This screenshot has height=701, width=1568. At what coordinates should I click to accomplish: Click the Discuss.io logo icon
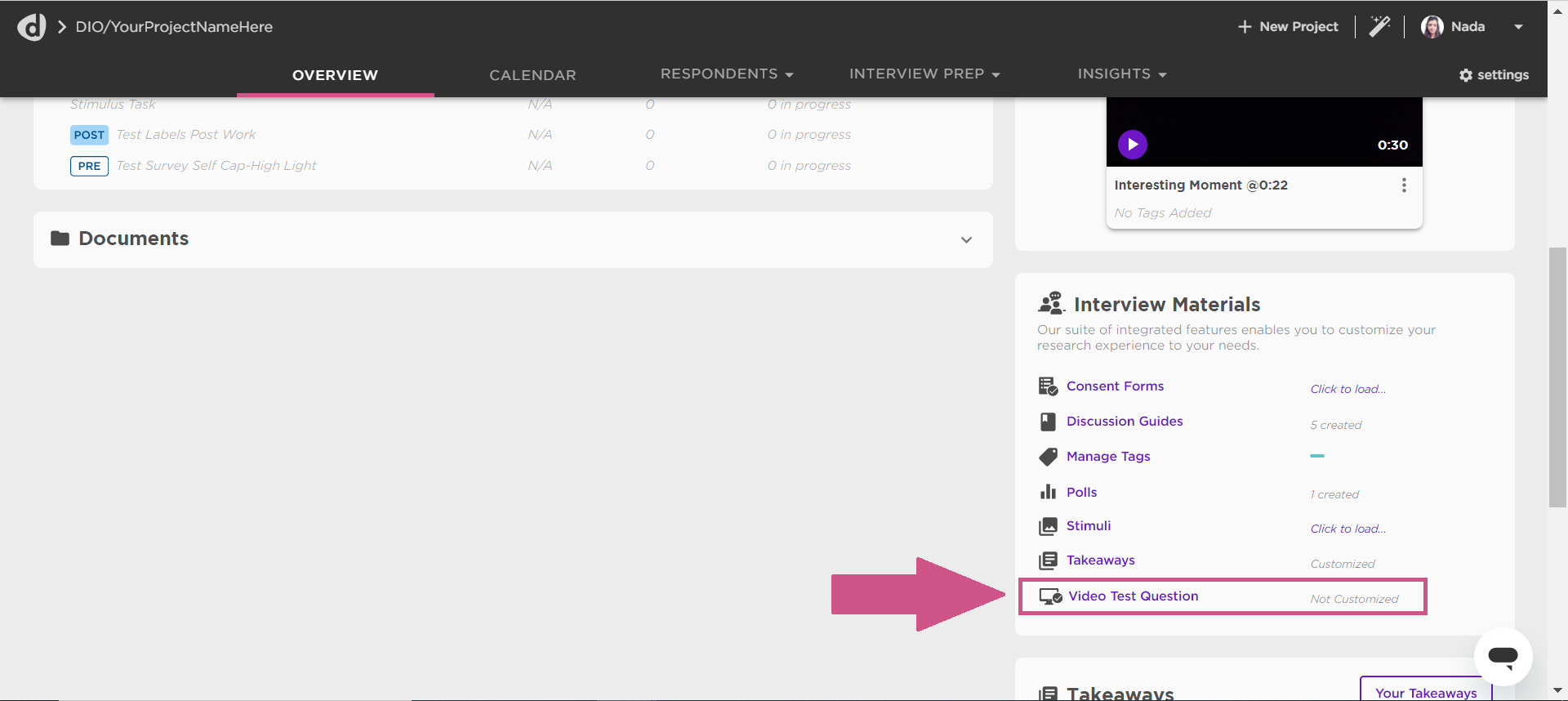[32, 27]
